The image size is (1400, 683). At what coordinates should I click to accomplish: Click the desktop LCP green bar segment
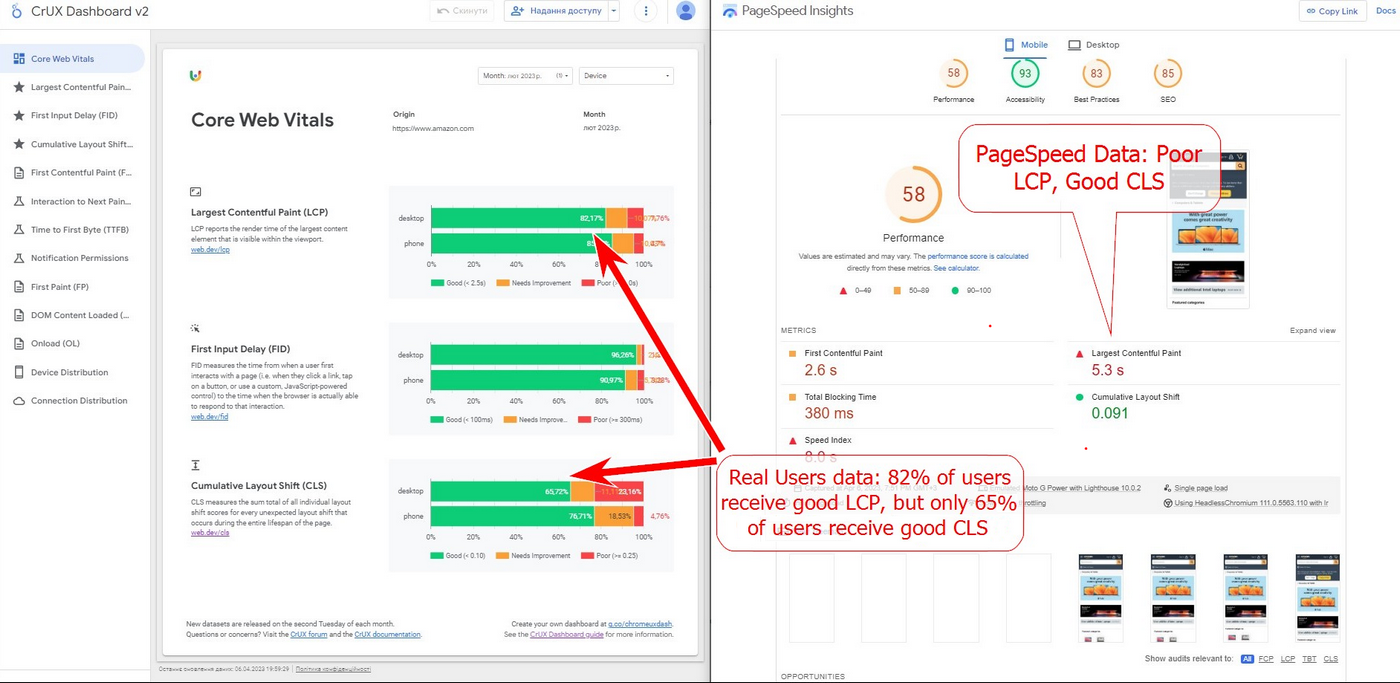518,218
